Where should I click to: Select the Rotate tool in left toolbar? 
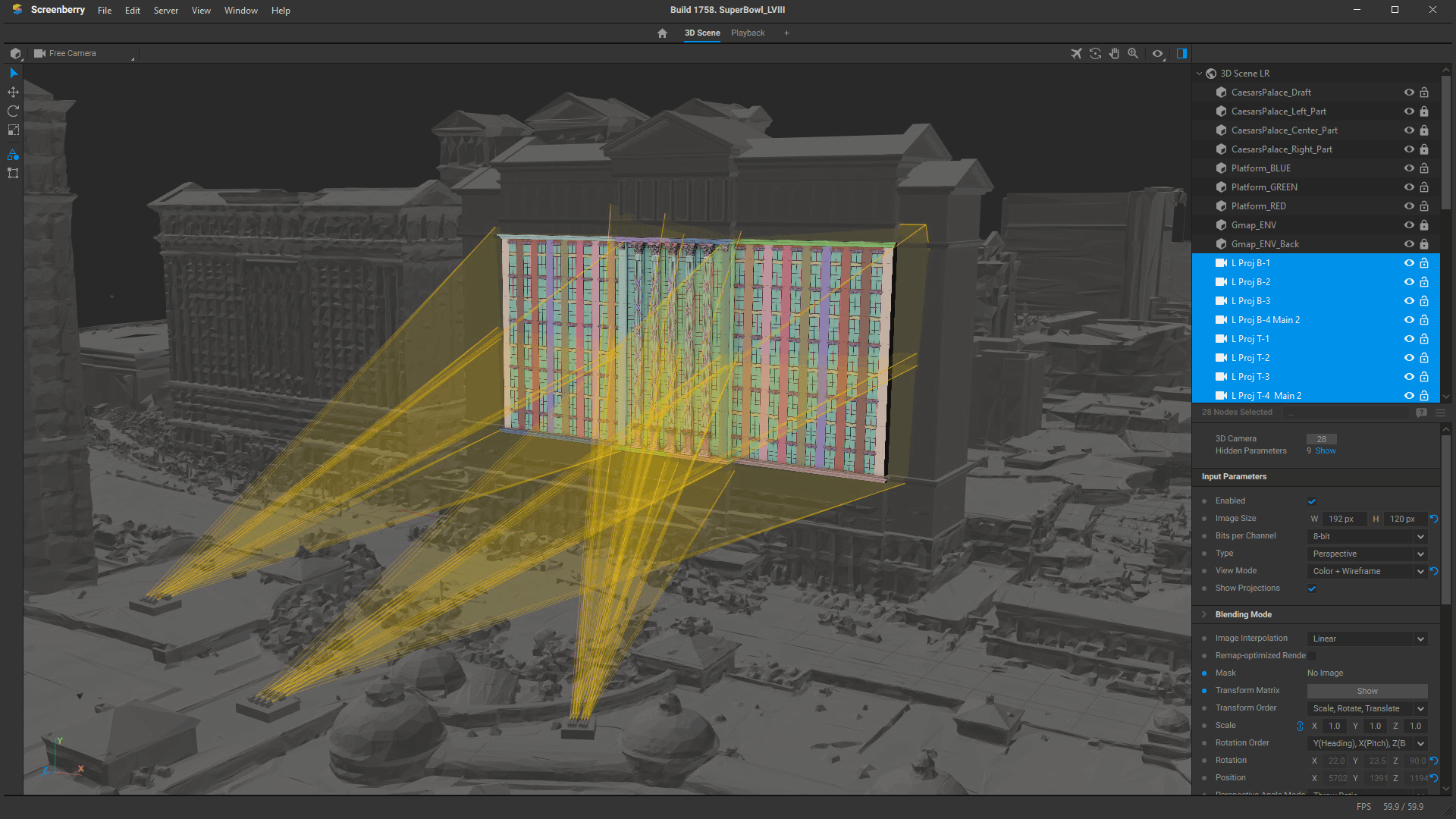click(x=13, y=111)
